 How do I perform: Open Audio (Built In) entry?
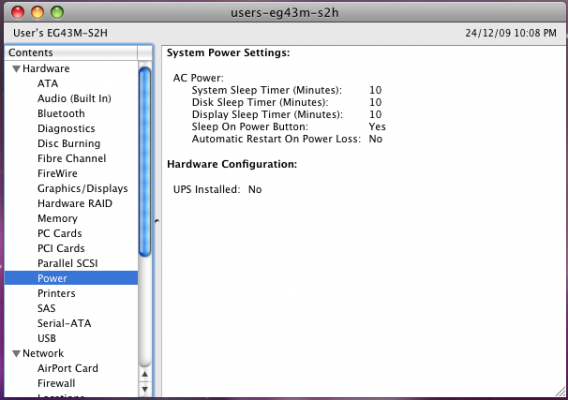pyautogui.click(x=74, y=99)
